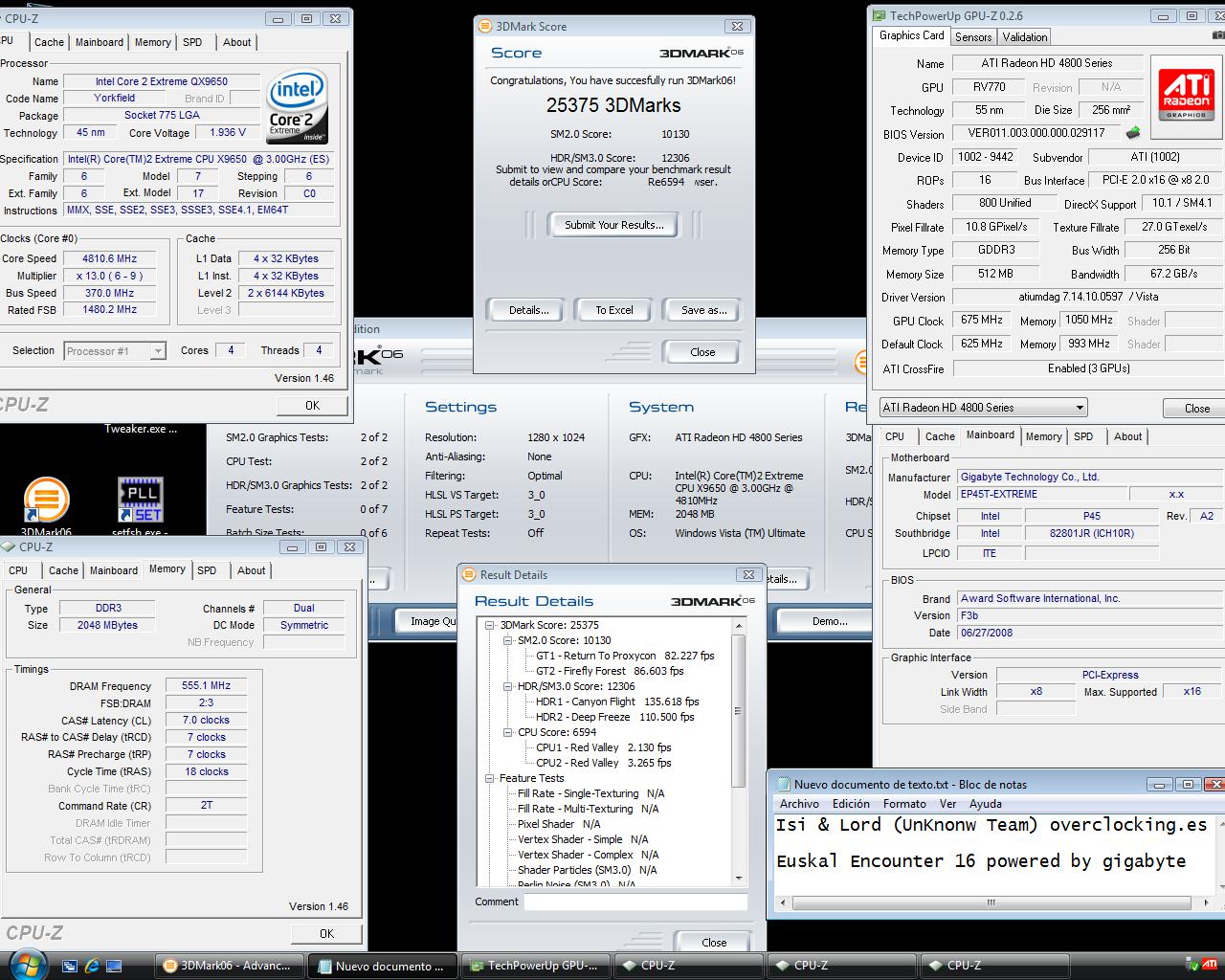The image size is (1225, 980).
Task: Select HDR1 - Canyon Flight row
Action: (617, 702)
